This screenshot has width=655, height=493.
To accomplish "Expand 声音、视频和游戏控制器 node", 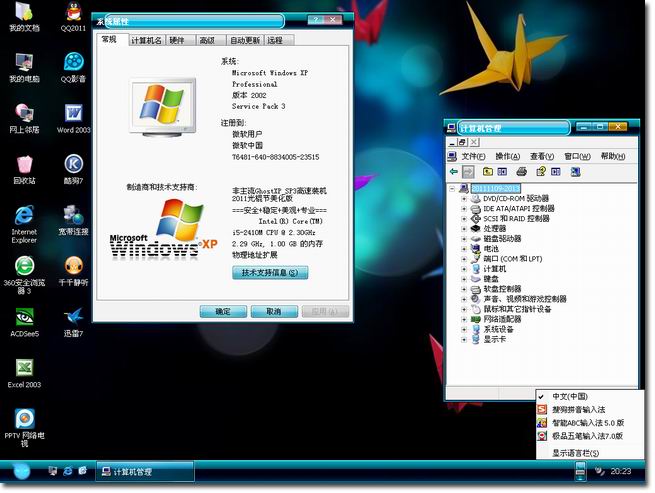I will point(464,300).
